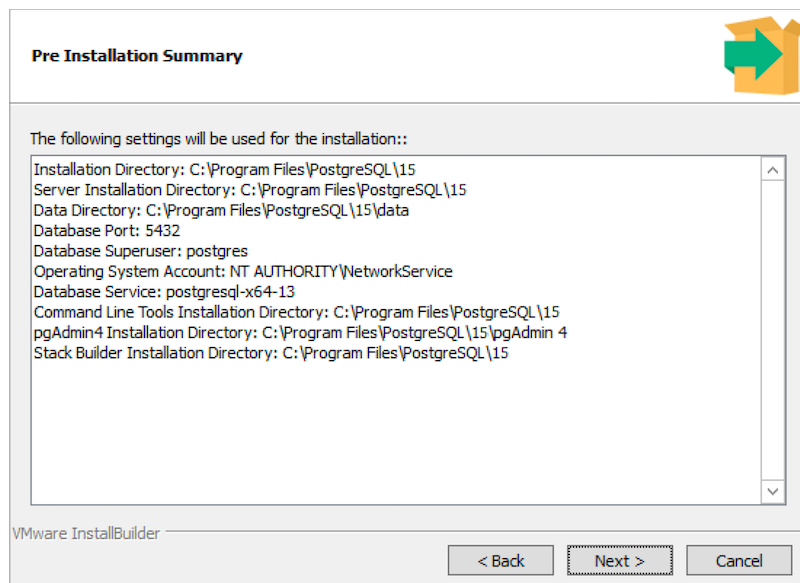Click the PostgreSQL installer box icon
This screenshot has width=800, height=583.
coord(761,55)
